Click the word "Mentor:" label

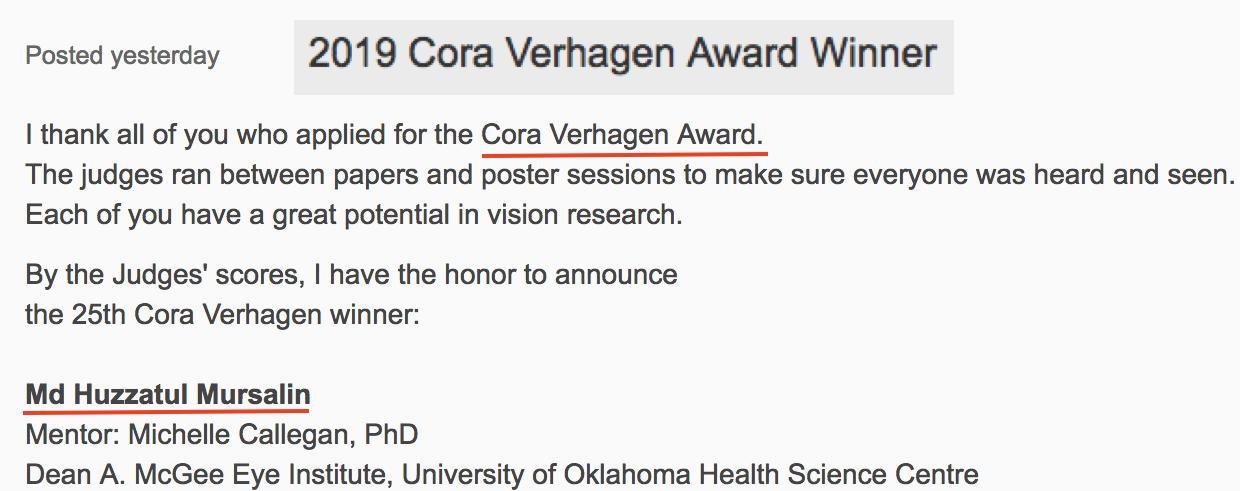click(66, 435)
